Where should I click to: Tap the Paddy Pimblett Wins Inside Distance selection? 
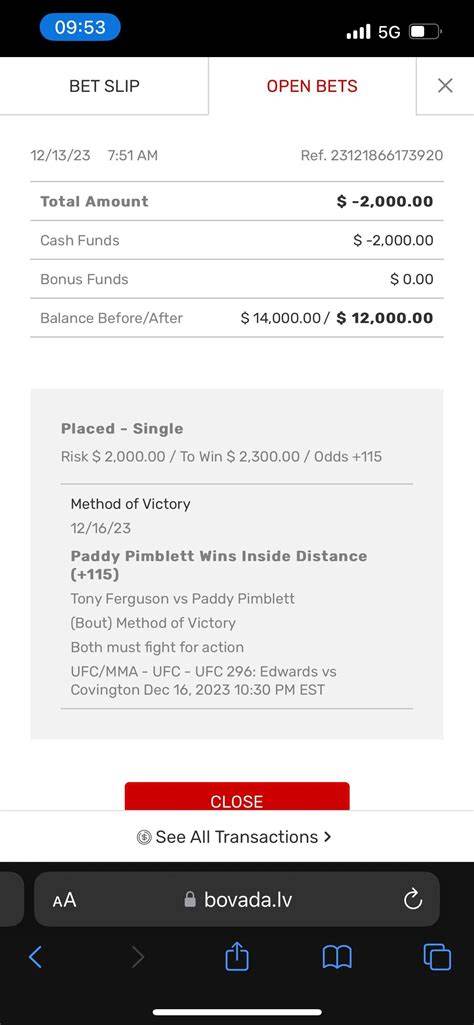pyautogui.click(x=219, y=565)
